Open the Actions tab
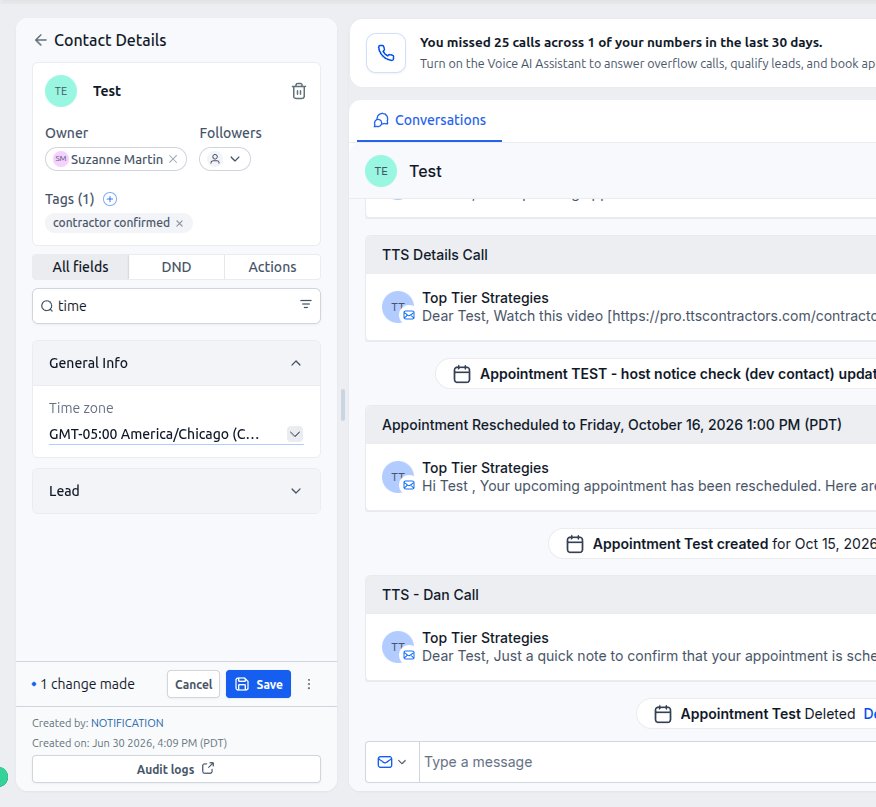 click(x=272, y=267)
